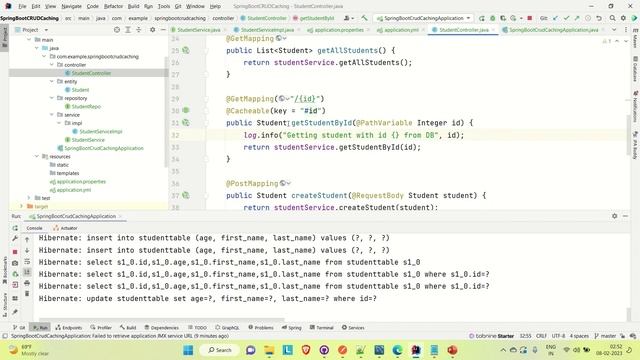
Task: Open the Navigate menu
Action: click(71, 6)
